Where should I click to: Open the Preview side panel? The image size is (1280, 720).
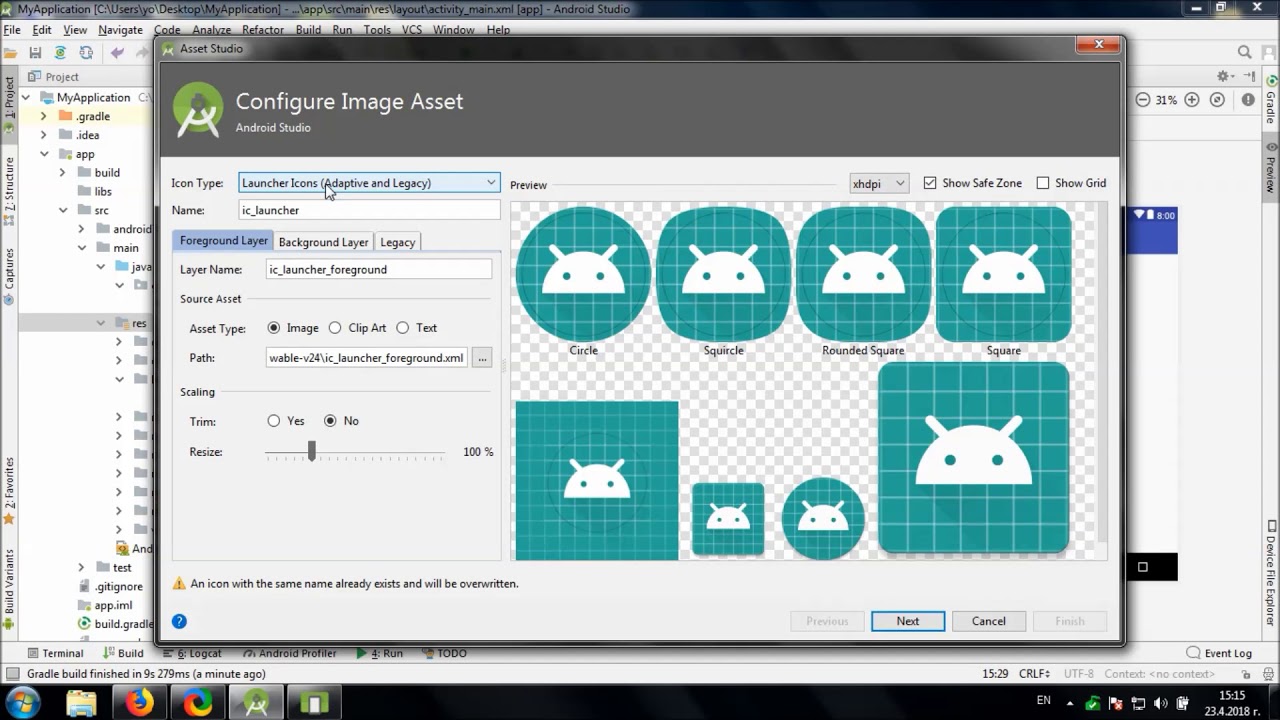pos(1271,168)
